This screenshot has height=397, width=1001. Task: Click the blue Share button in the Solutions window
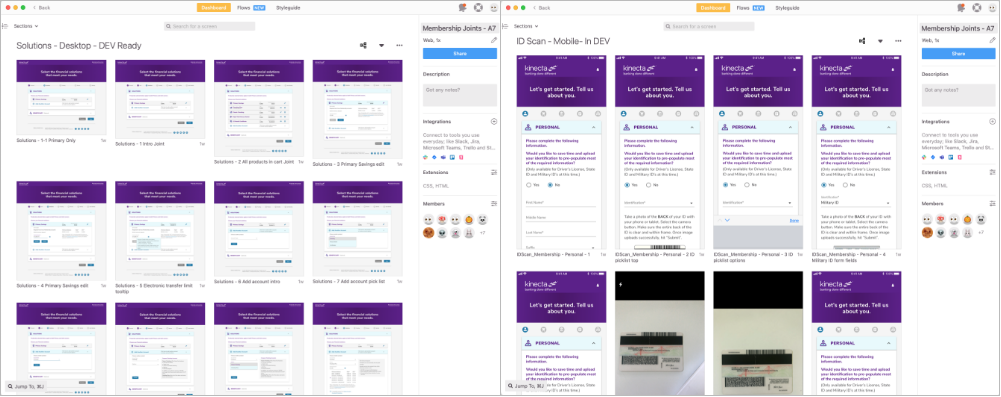click(x=460, y=54)
